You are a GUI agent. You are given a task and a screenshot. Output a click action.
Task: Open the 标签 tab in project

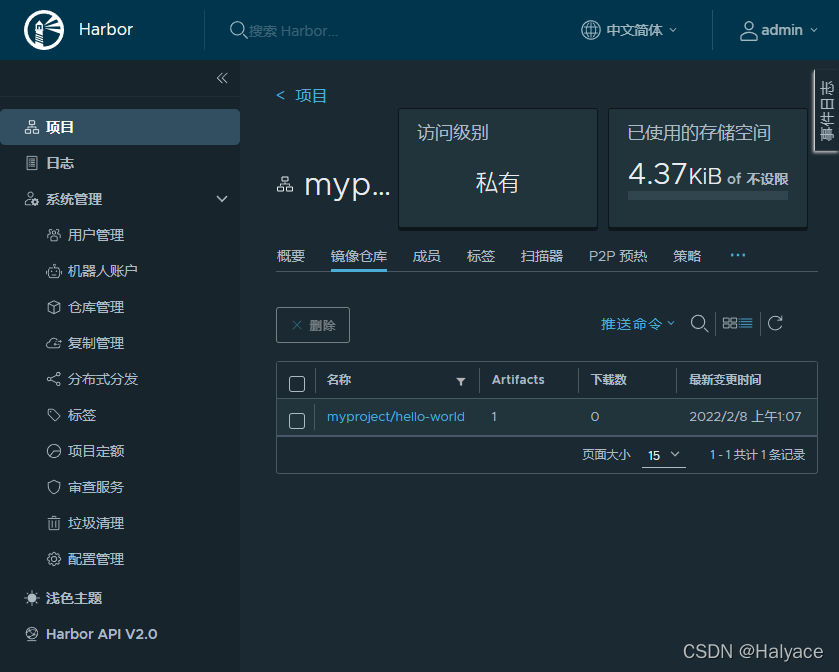[x=480, y=256]
